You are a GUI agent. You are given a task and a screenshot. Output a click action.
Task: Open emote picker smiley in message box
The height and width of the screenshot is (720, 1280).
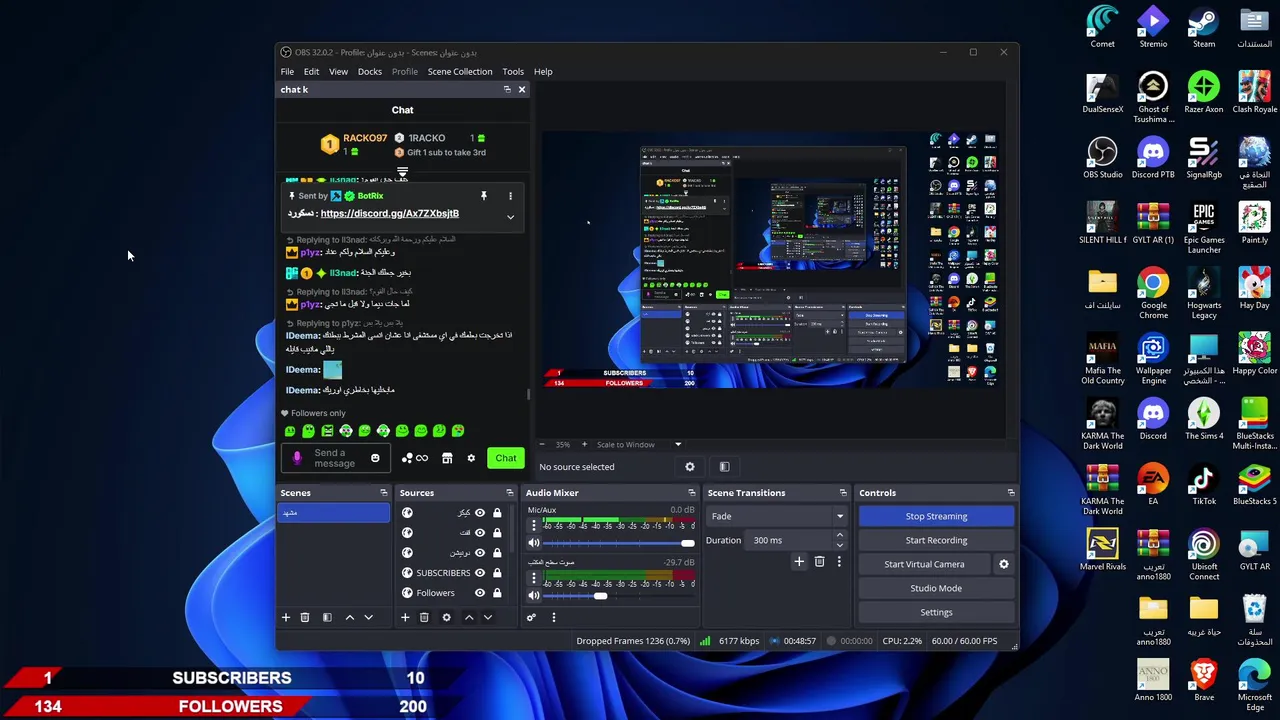375,458
